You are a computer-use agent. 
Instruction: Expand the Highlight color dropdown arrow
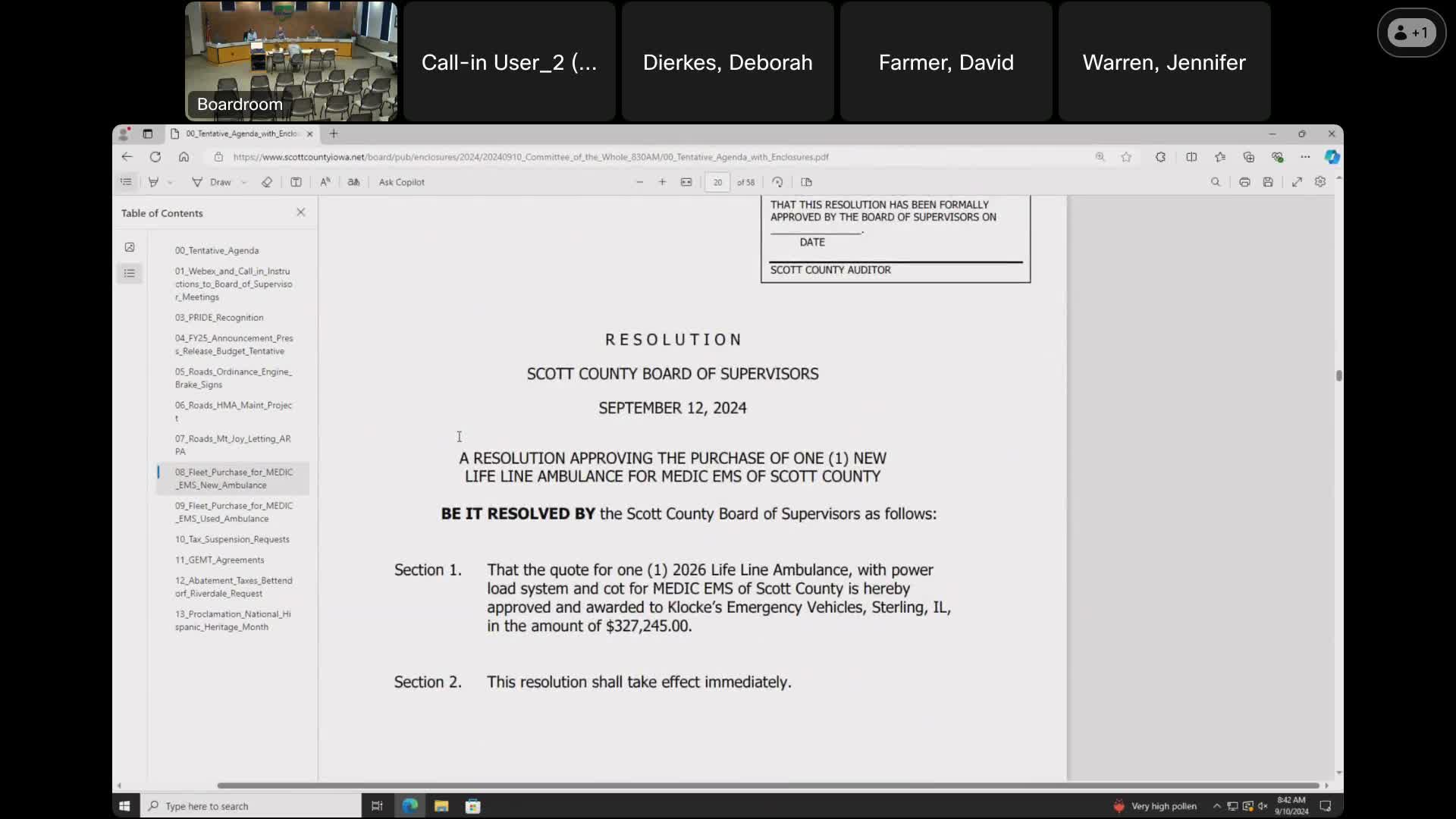[171, 183]
